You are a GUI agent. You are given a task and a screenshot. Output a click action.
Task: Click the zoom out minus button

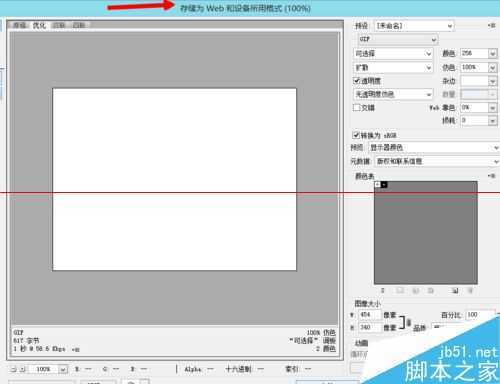click(14, 369)
